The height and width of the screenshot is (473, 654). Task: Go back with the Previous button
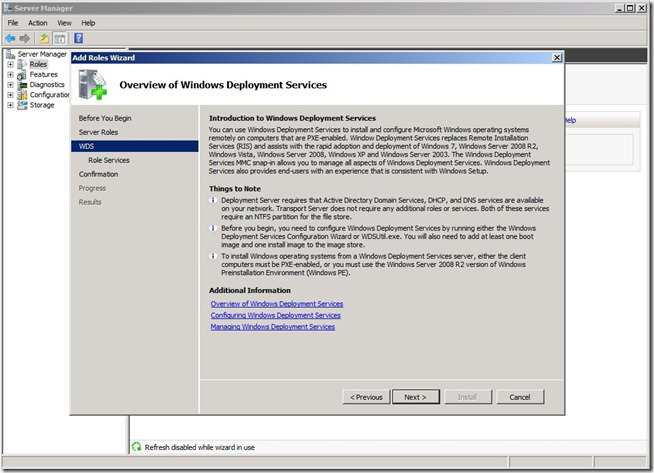coord(365,397)
